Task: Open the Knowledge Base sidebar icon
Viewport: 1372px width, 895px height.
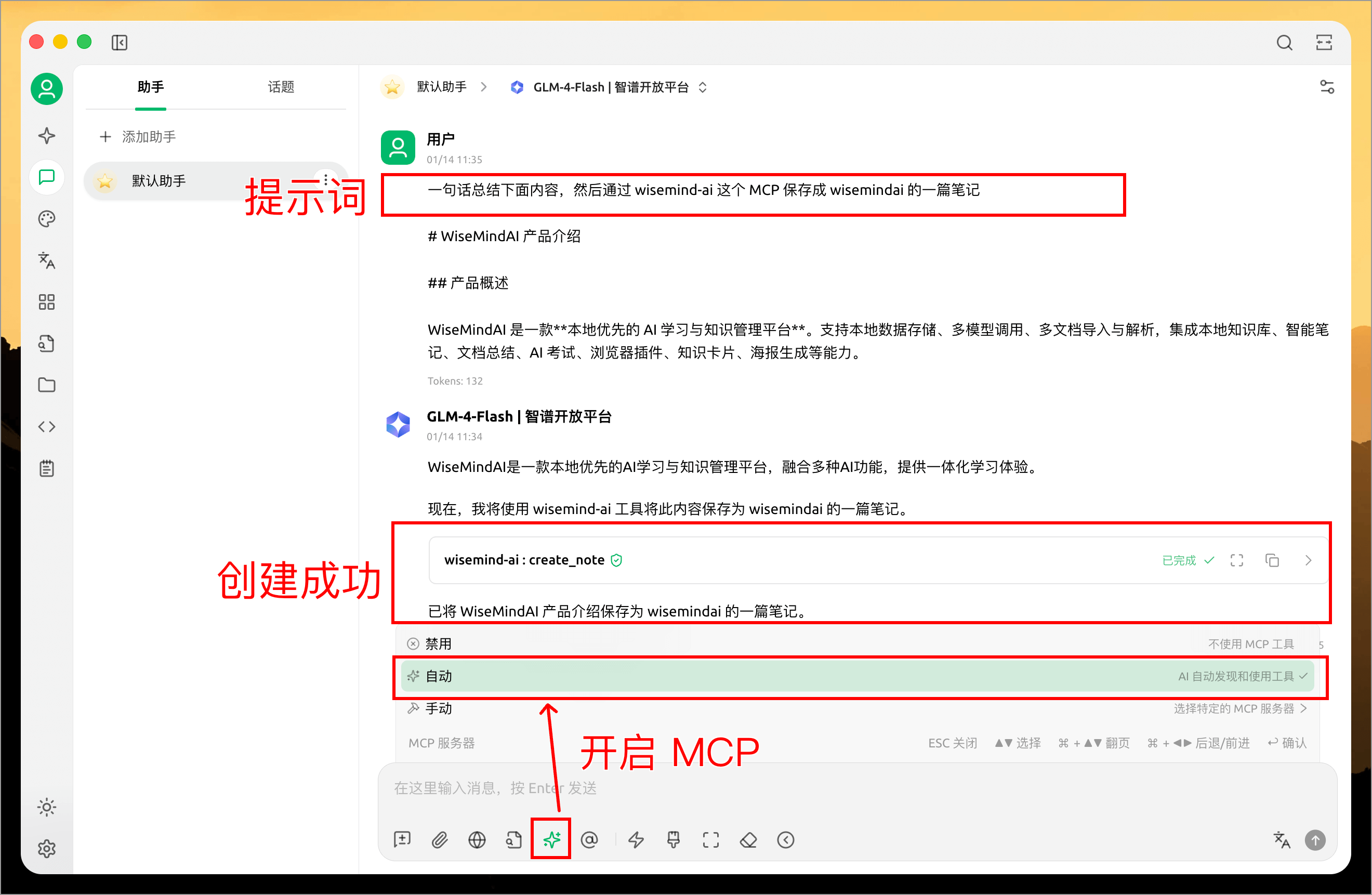Action: click(x=47, y=343)
